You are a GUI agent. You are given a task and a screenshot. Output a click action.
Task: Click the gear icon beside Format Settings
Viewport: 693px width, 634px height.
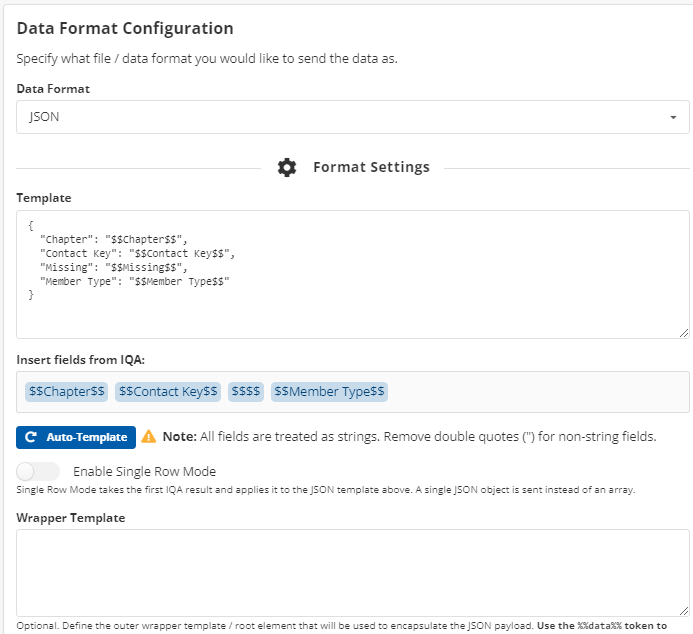click(287, 167)
